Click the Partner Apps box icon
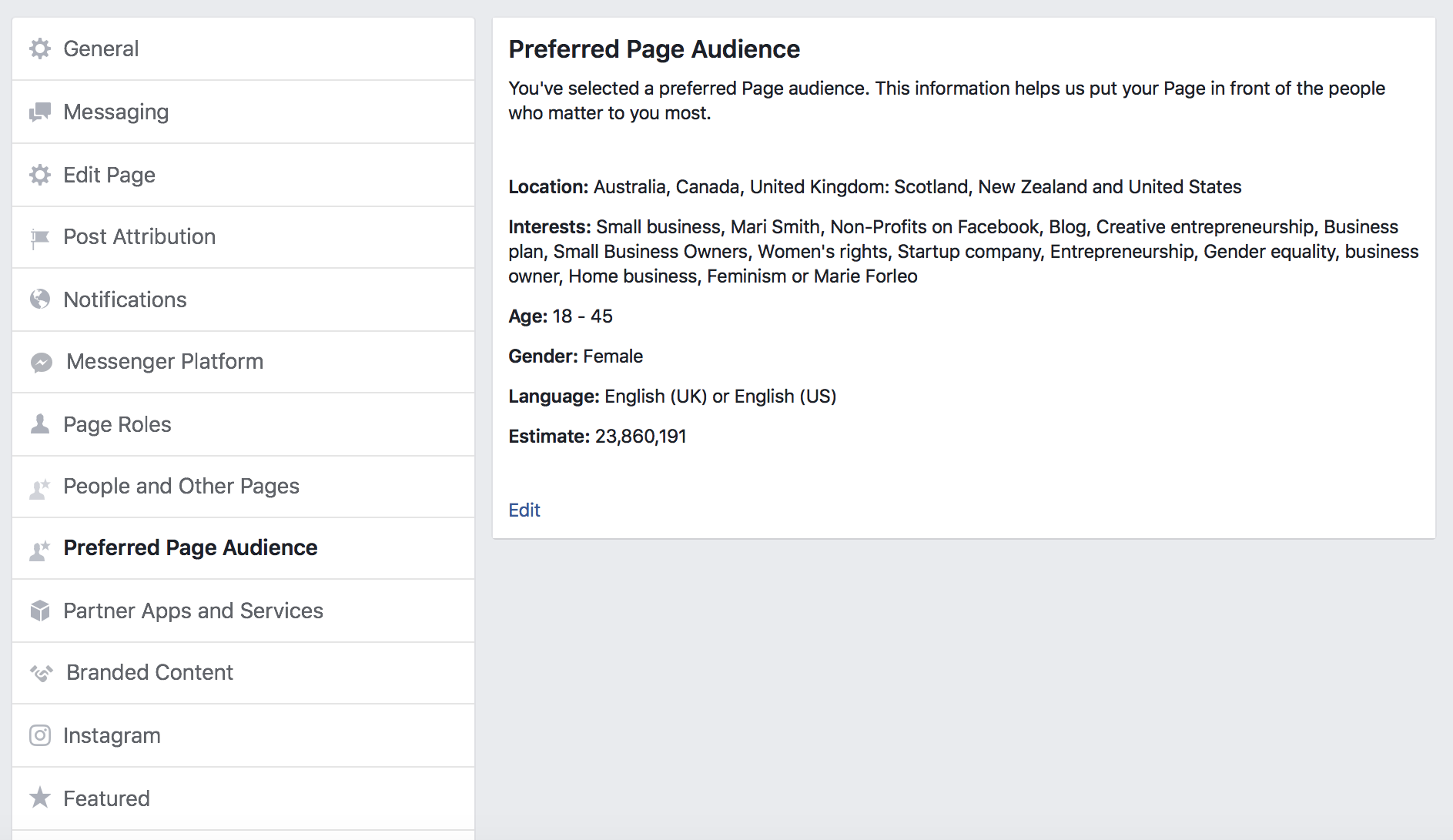The width and height of the screenshot is (1453, 840). 40,611
